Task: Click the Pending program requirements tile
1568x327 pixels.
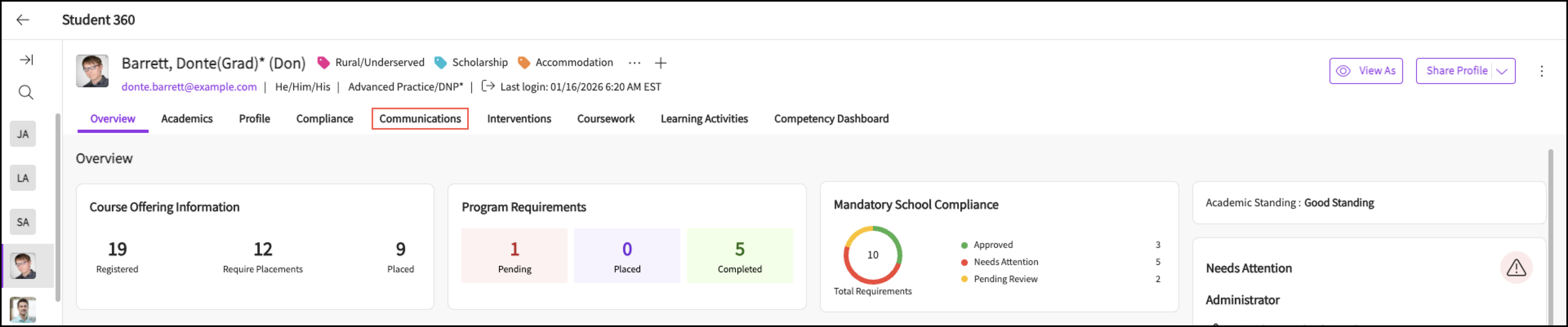Action: pyautogui.click(x=514, y=256)
